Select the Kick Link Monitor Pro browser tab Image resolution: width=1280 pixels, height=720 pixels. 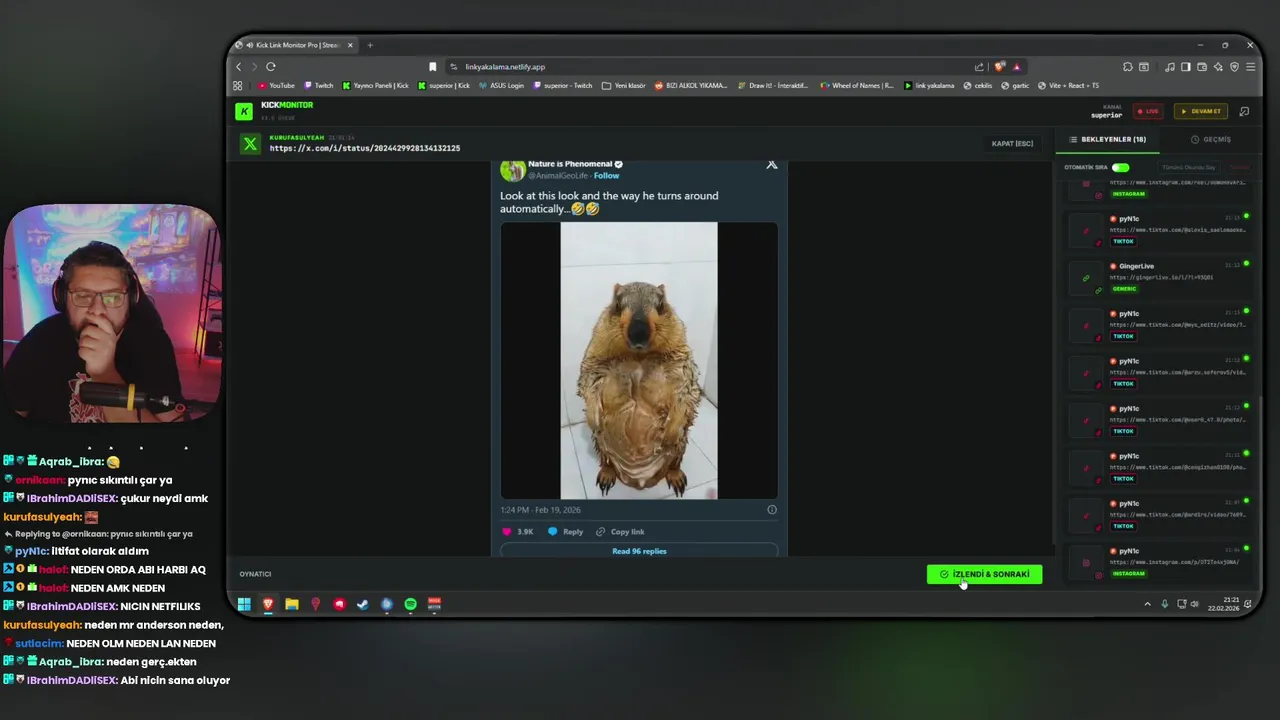(x=295, y=45)
